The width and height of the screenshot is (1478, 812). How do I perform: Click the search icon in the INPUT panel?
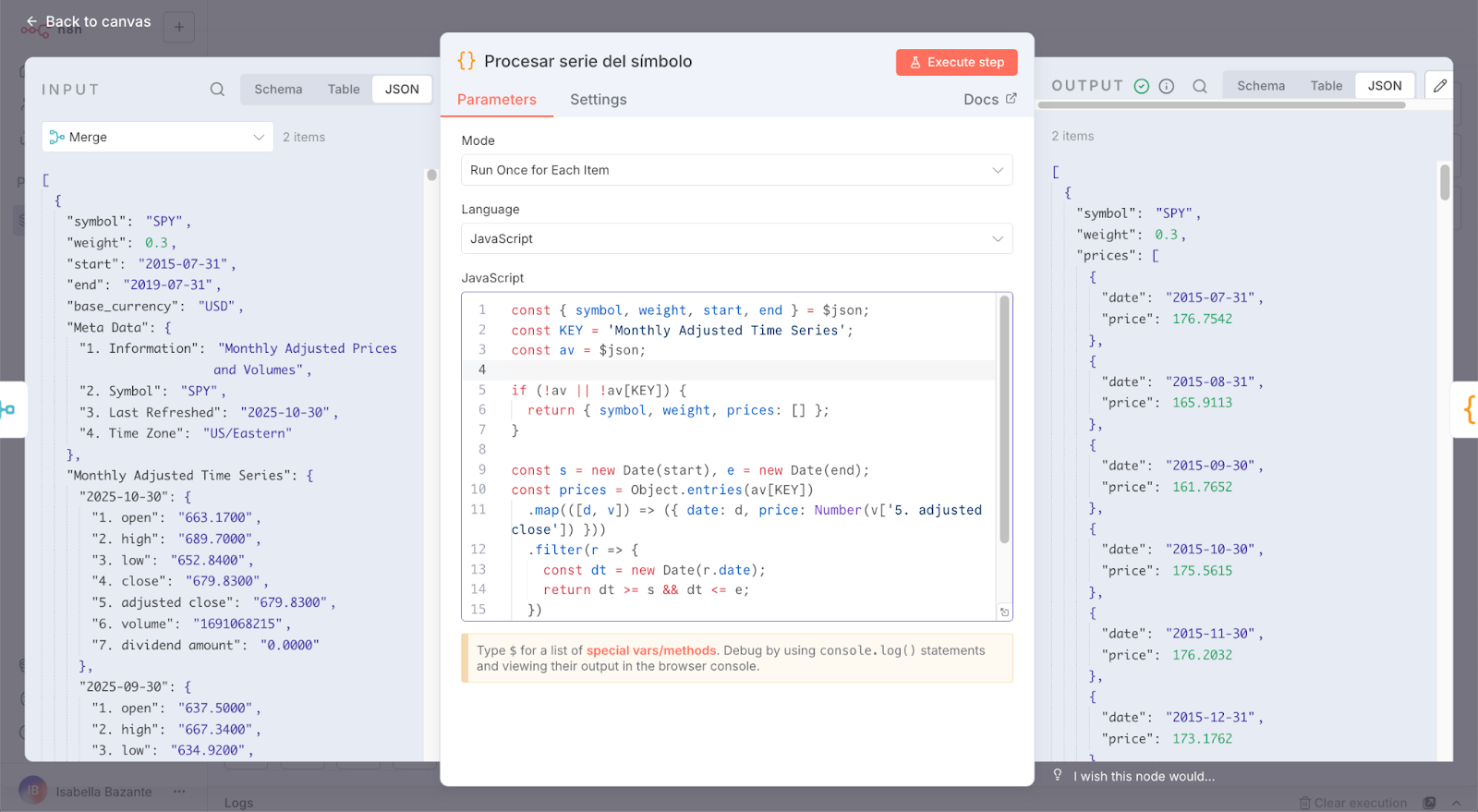pyautogui.click(x=217, y=90)
